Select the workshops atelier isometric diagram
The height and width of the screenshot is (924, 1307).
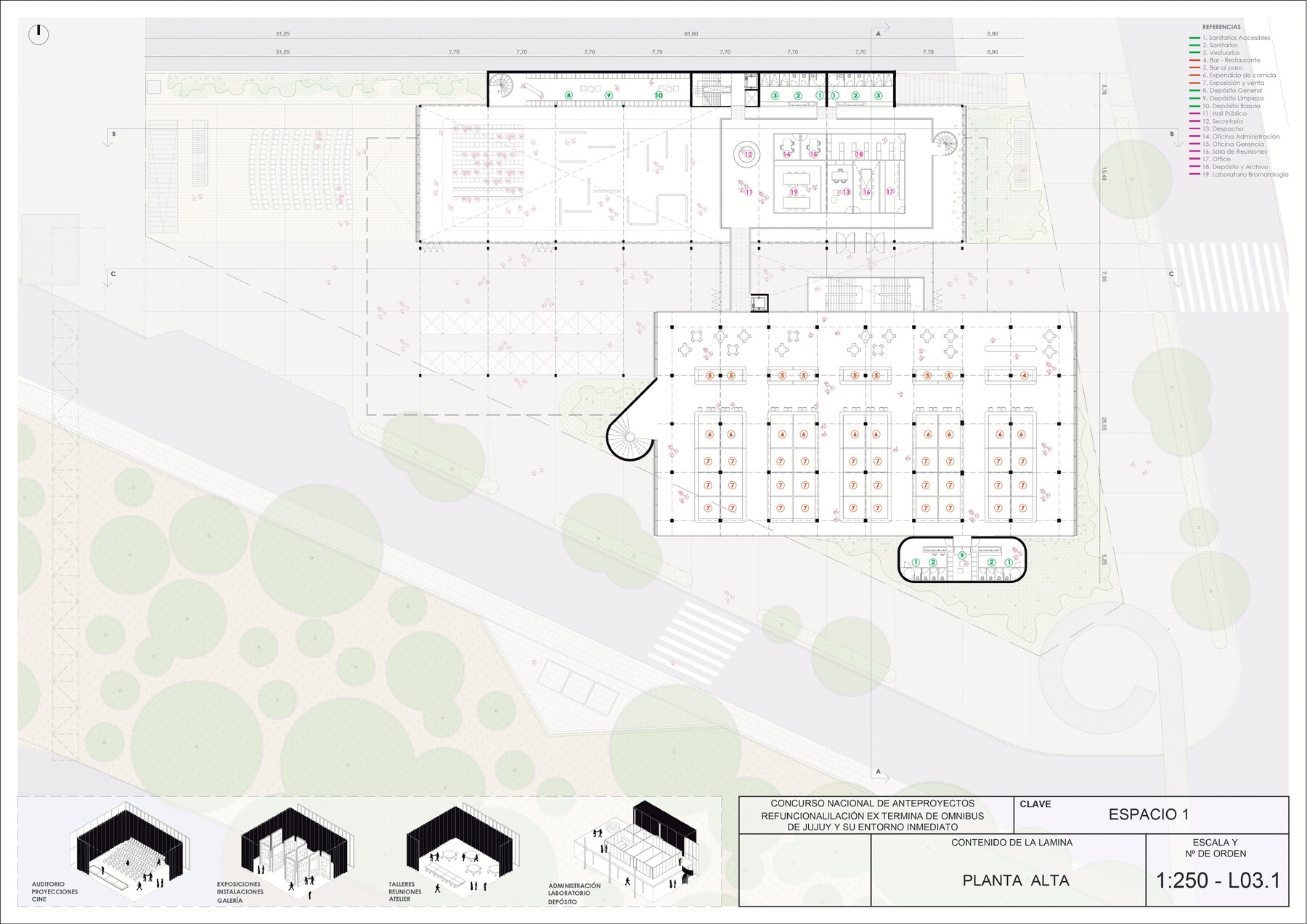click(463, 851)
